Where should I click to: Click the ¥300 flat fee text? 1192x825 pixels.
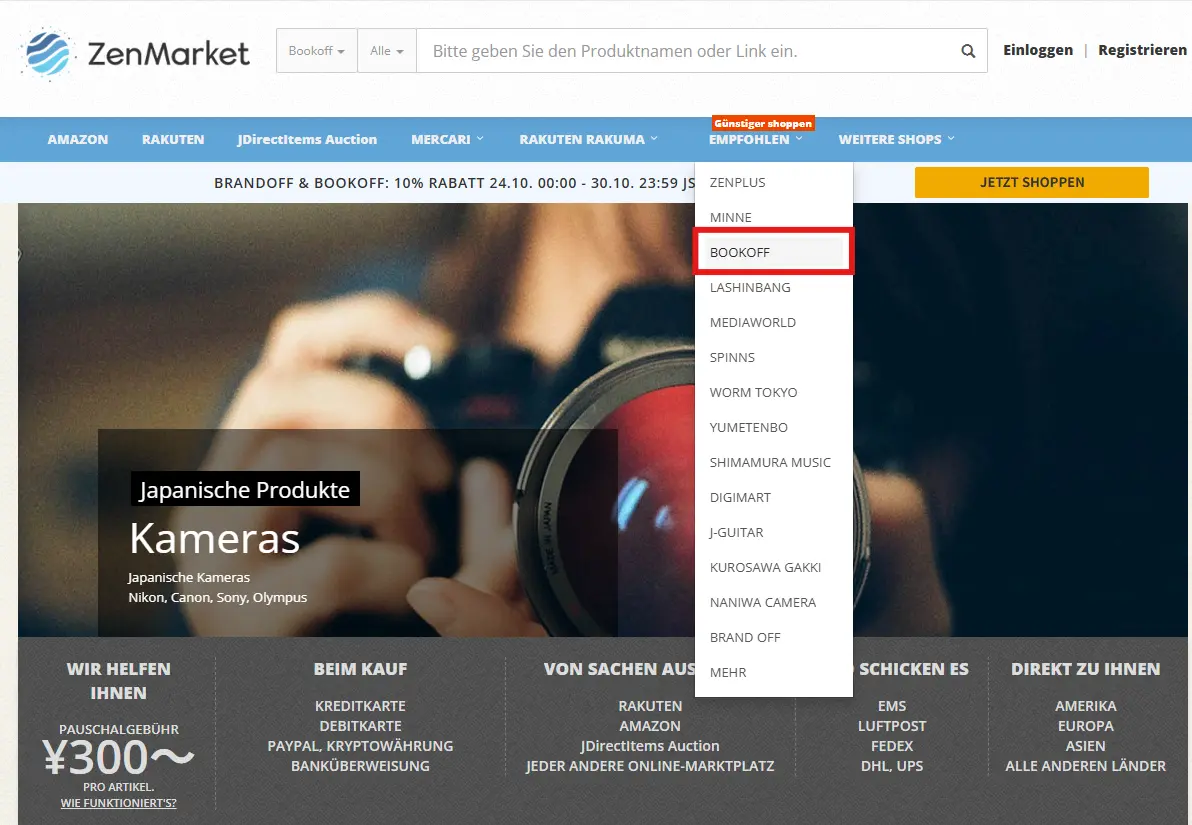coord(118,757)
